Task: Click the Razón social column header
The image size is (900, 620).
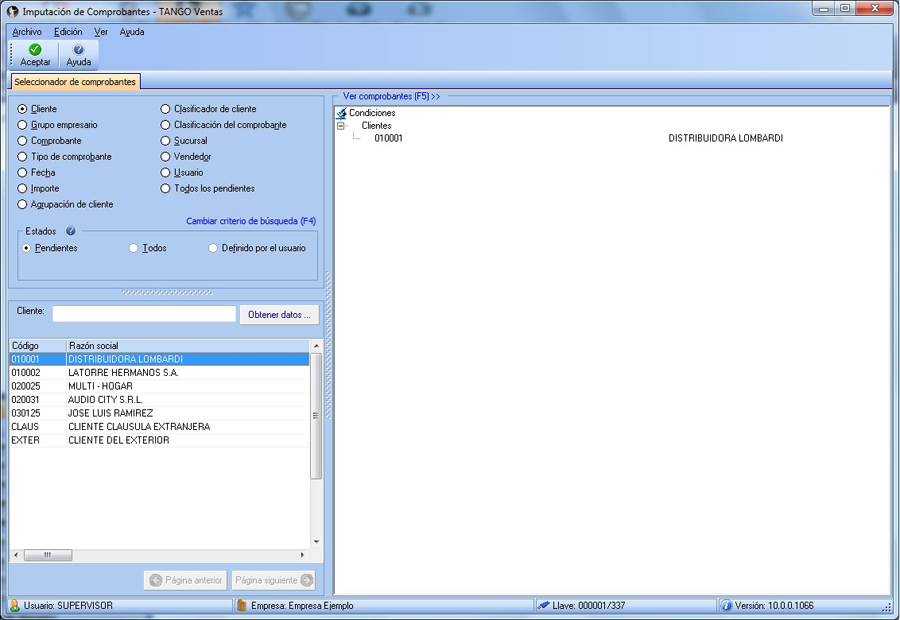Action: coord(188,346)
